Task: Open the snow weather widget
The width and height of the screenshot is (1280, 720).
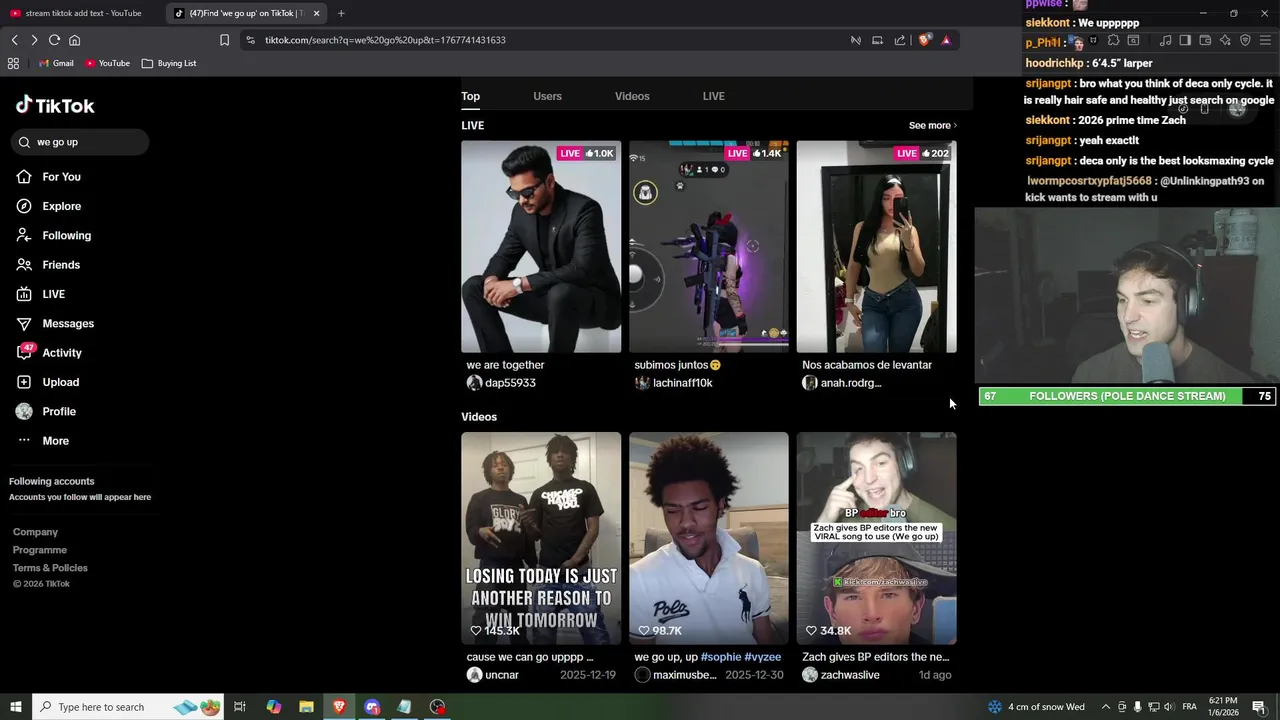Action: click(1036, 707)
